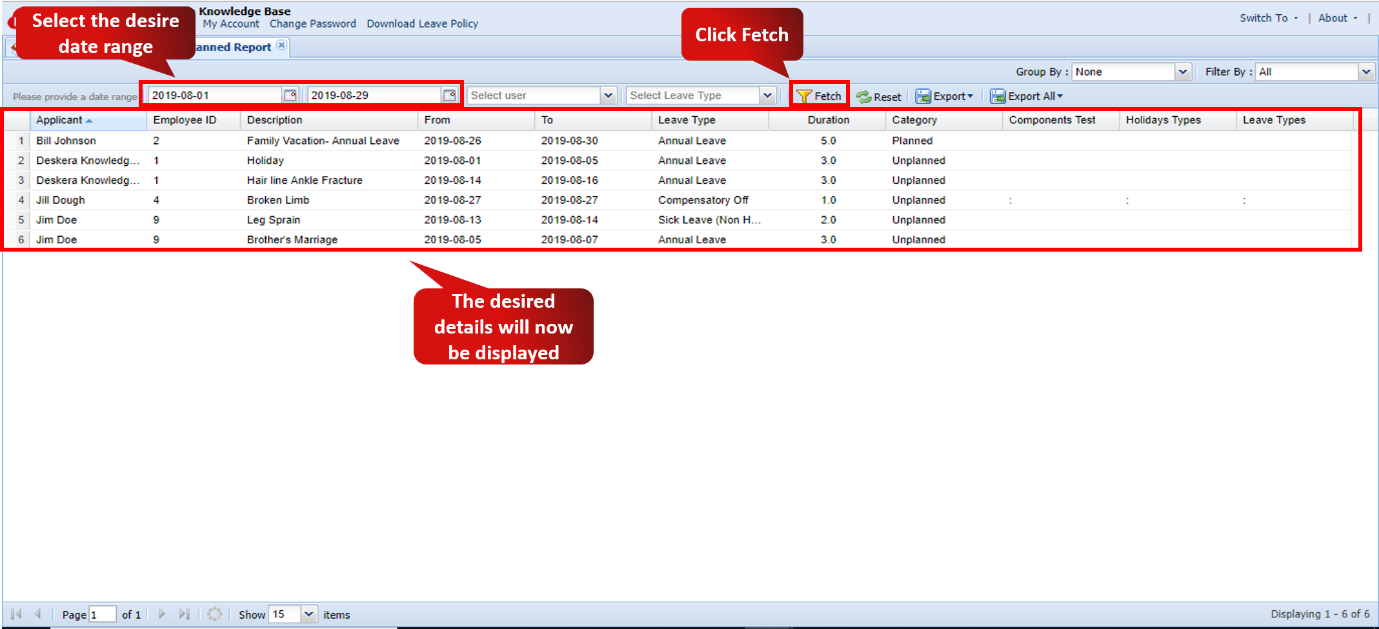Open the My Account menu
The width and height of the screenshot is (1379, 629).
(231, 23)
